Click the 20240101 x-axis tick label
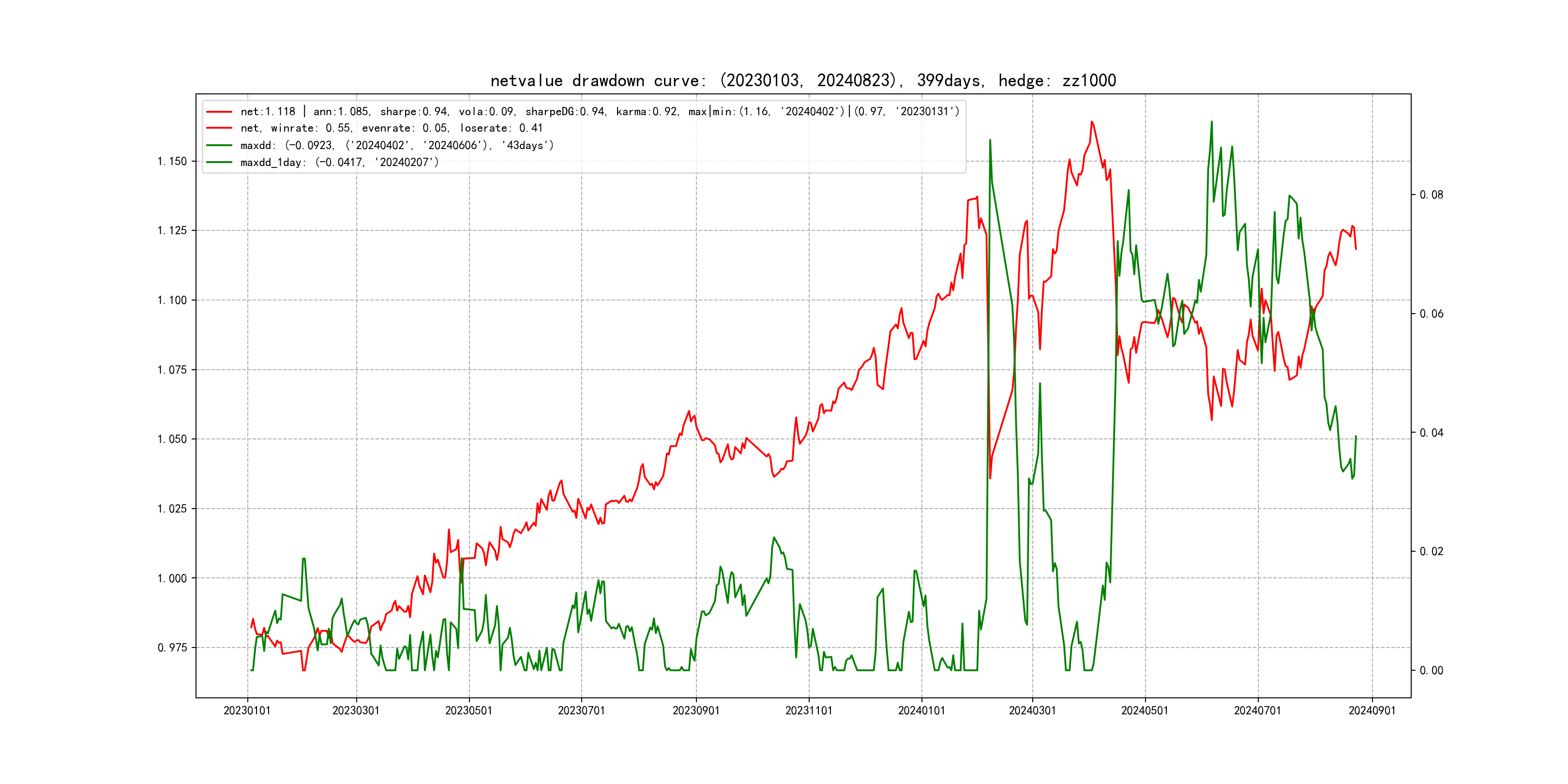The width and height of the screenshot is (1568, 784). (921, 711)
